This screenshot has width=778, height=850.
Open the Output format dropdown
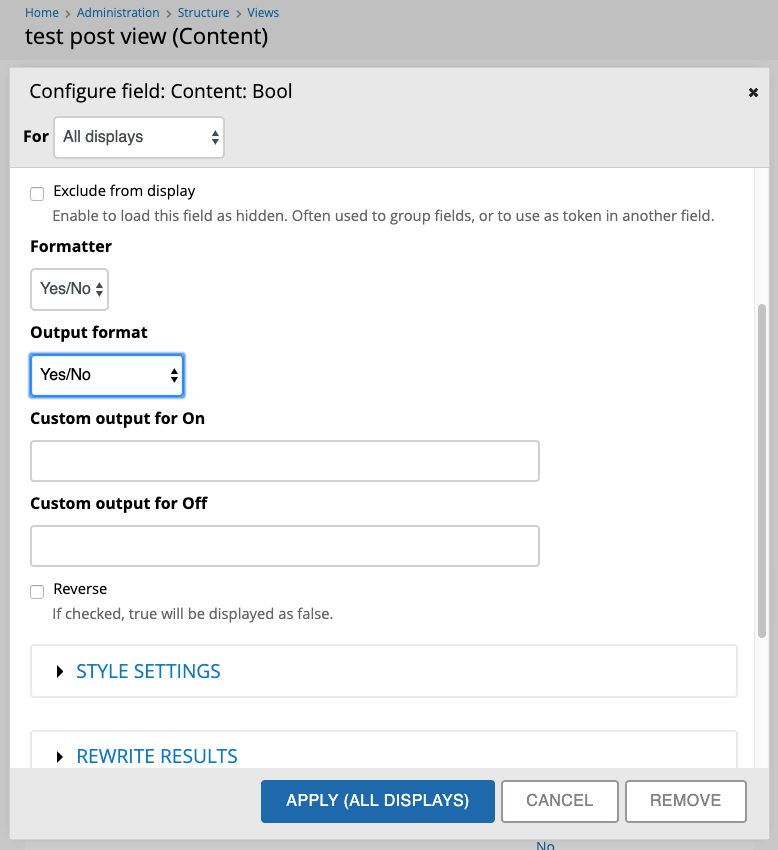tap(106, 375)
